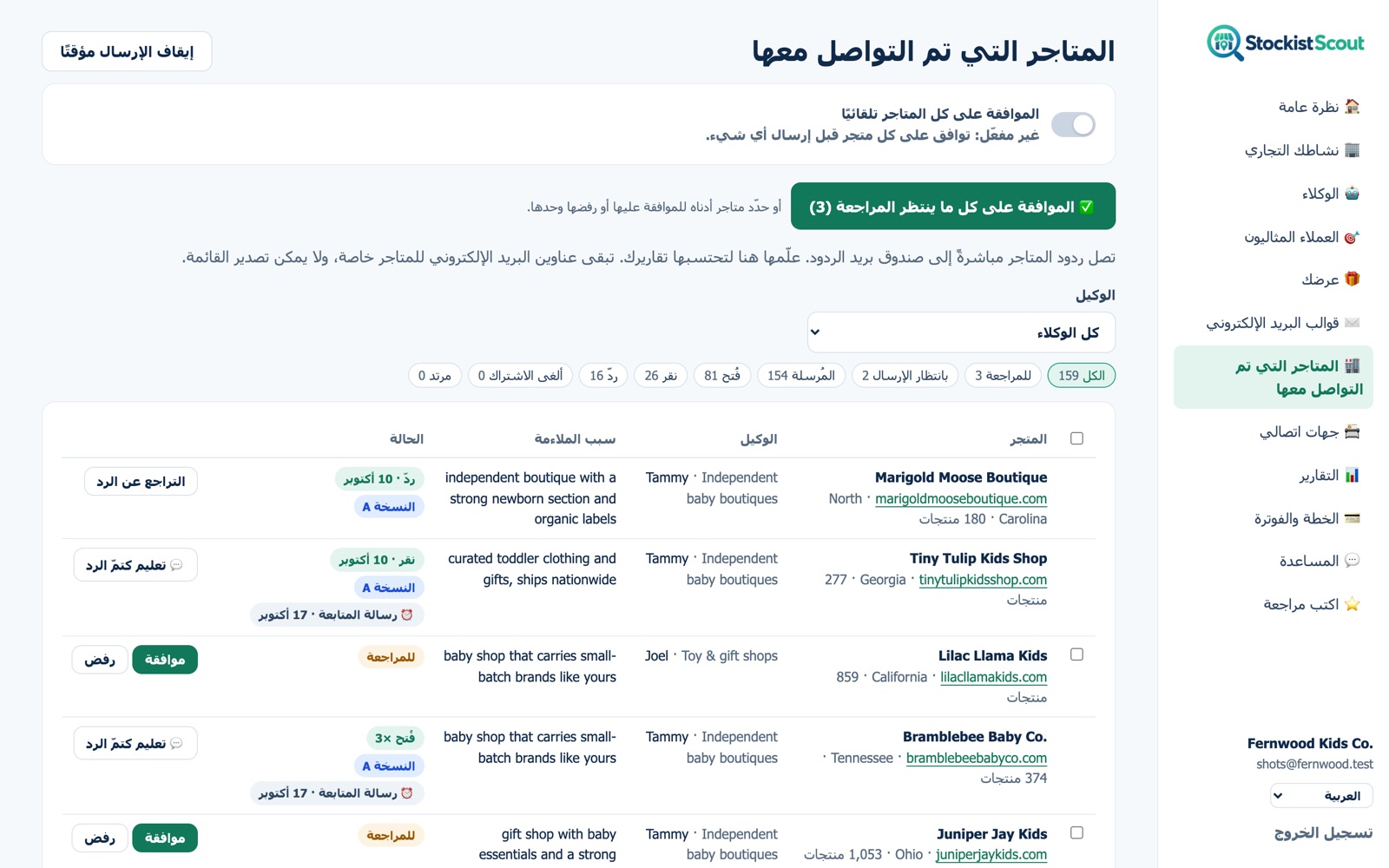Click the robot icon beside الوكلاء

tap(1352, 194)
